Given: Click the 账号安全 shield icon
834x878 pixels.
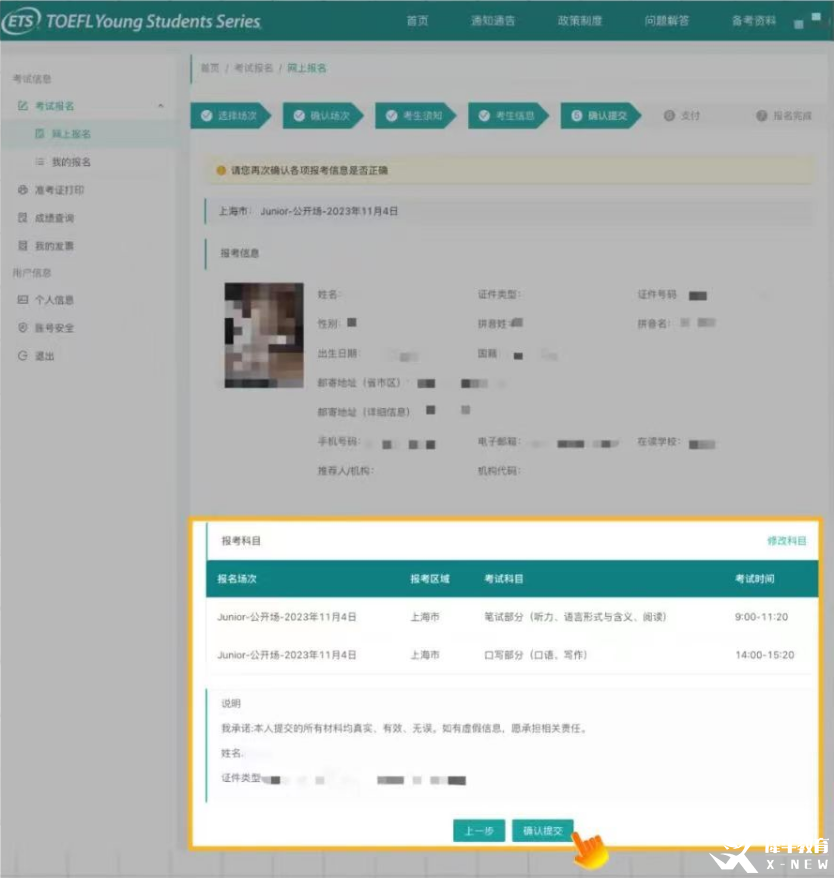Looking at the screenshot, I should (x=22, y=328).
